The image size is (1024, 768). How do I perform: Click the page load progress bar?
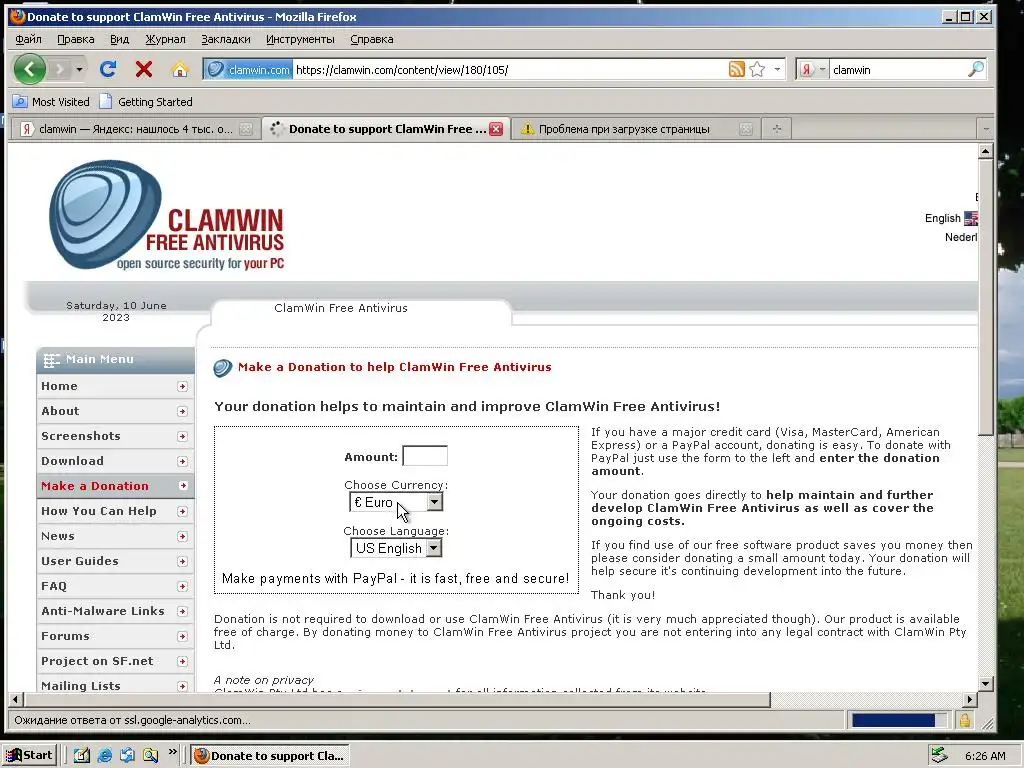[x=899, y=720]
